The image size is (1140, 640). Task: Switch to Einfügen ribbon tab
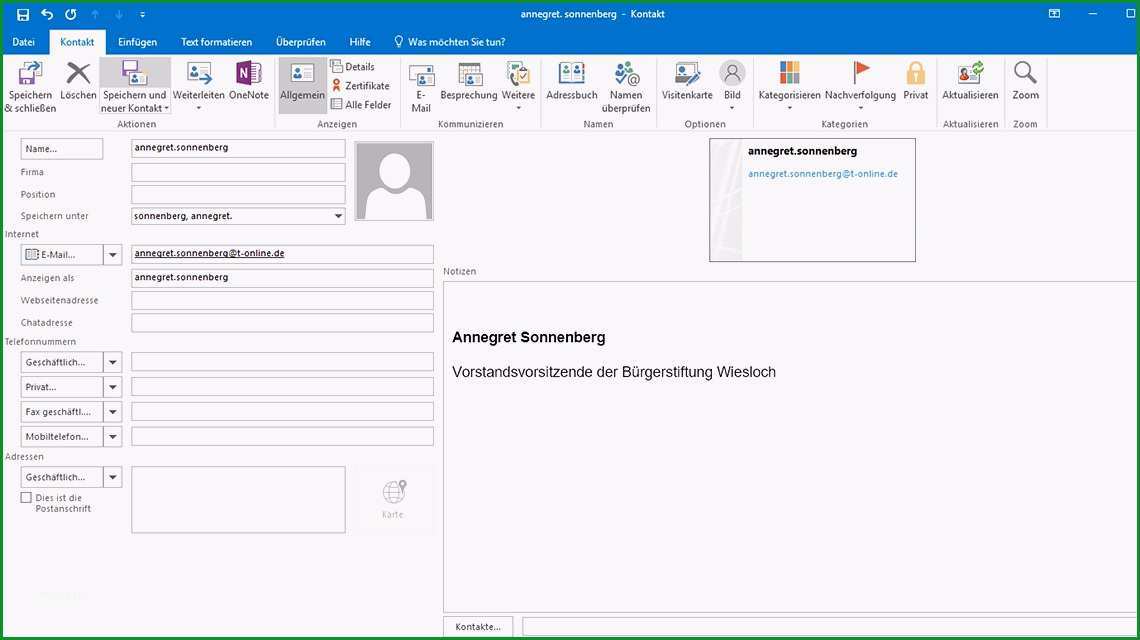137,41
